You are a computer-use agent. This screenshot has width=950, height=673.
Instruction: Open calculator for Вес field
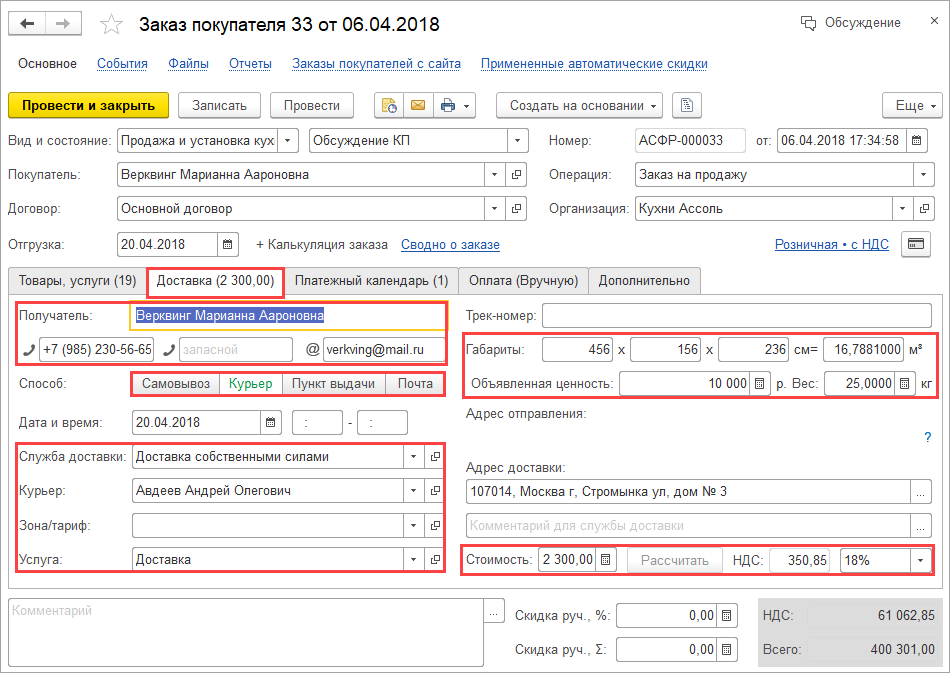point(904,383)
